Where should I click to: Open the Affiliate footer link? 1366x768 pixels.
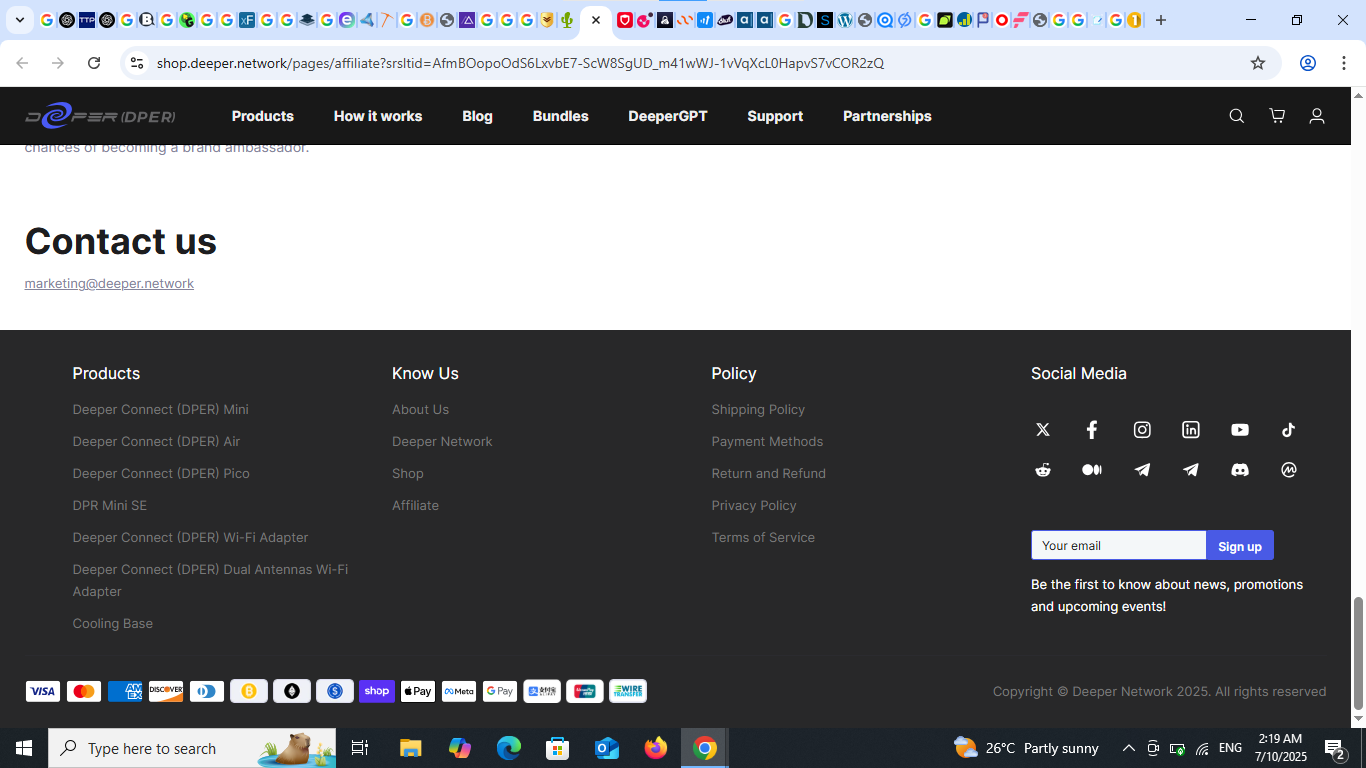pyautogui.click(x=415, y=505)
